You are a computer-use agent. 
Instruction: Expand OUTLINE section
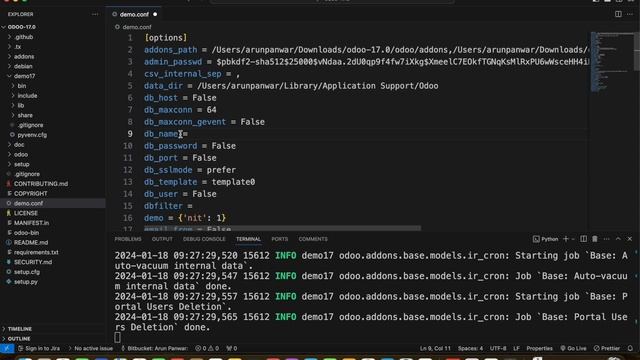click(19, 339)
